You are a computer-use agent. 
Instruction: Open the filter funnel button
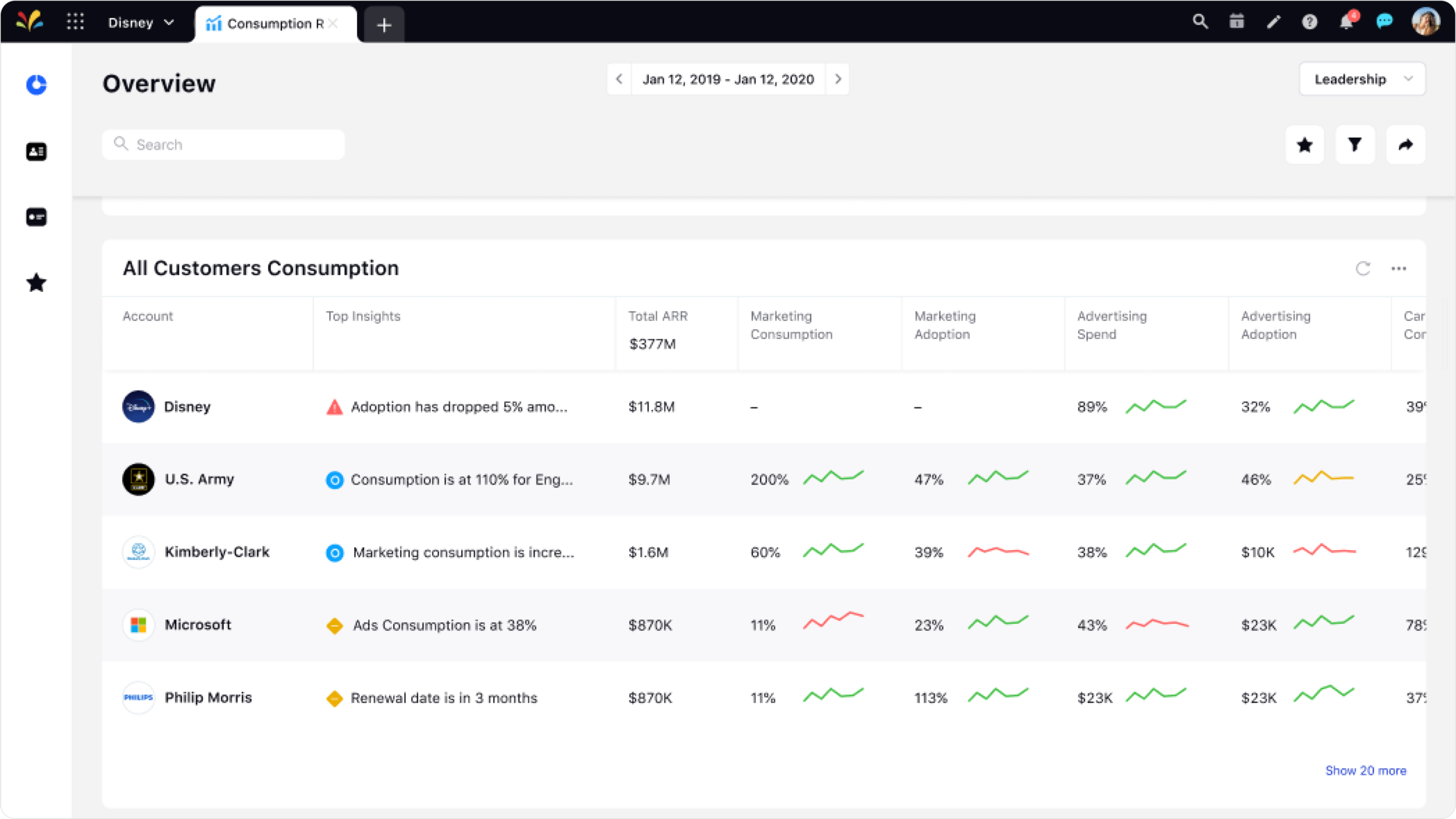click(x=1355, y=144)
